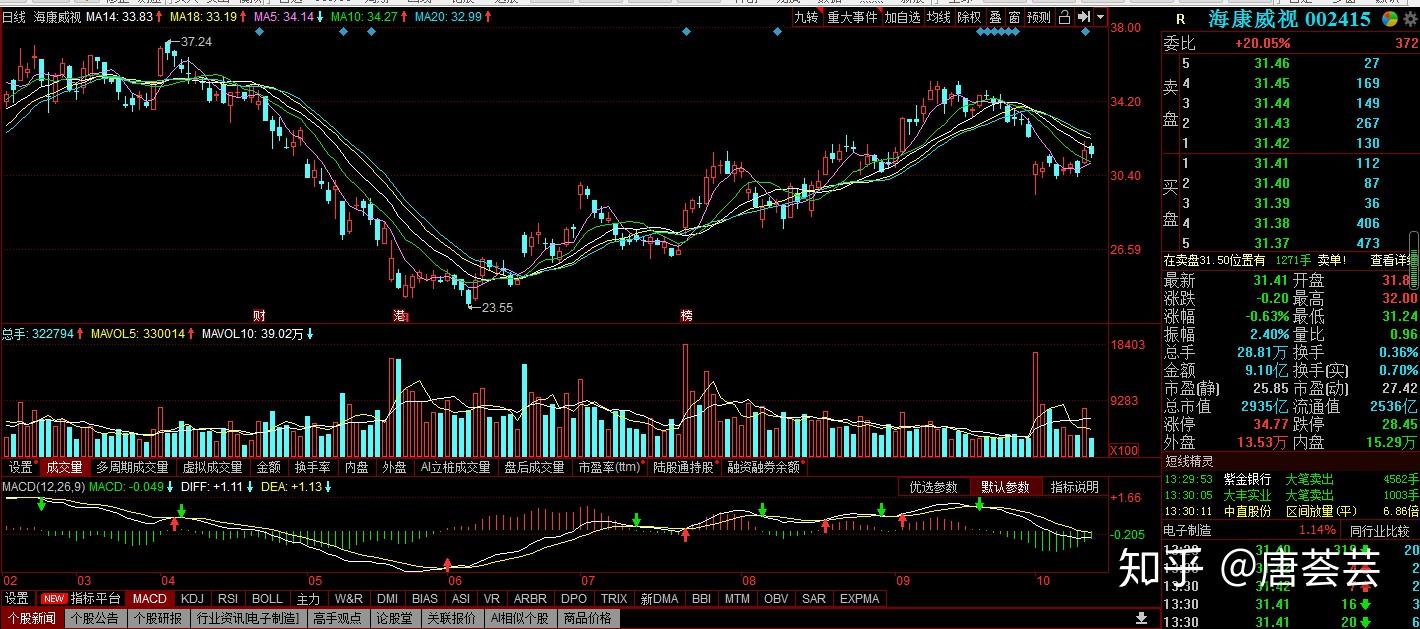The width and height of the screenshot is (1420, 629).
Task: Click 默认参数 in the MACD panel
Action: [x=1005, y=487]
